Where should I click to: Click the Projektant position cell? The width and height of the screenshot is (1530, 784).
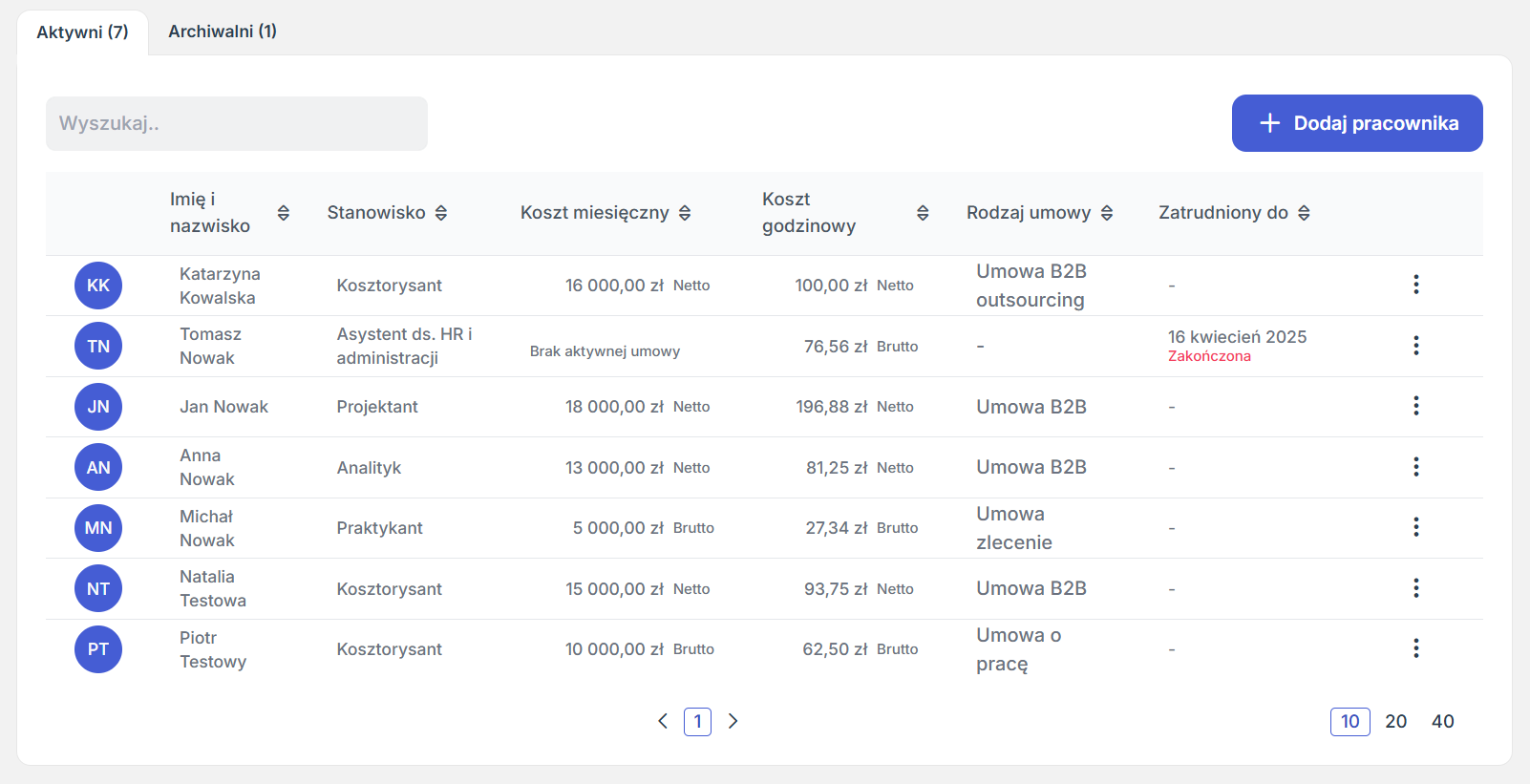(377, 407)
